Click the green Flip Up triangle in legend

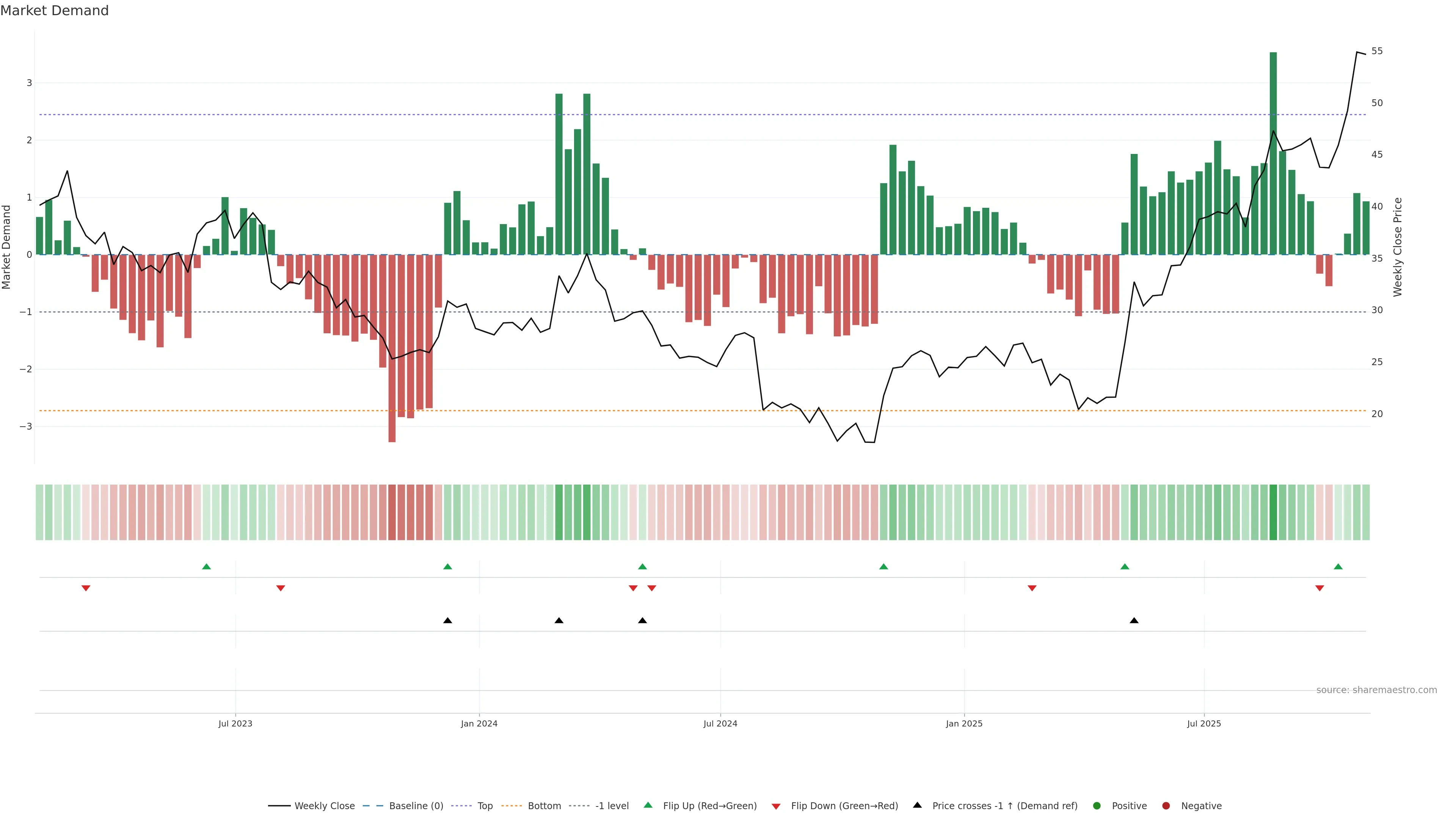click(648, 805)
